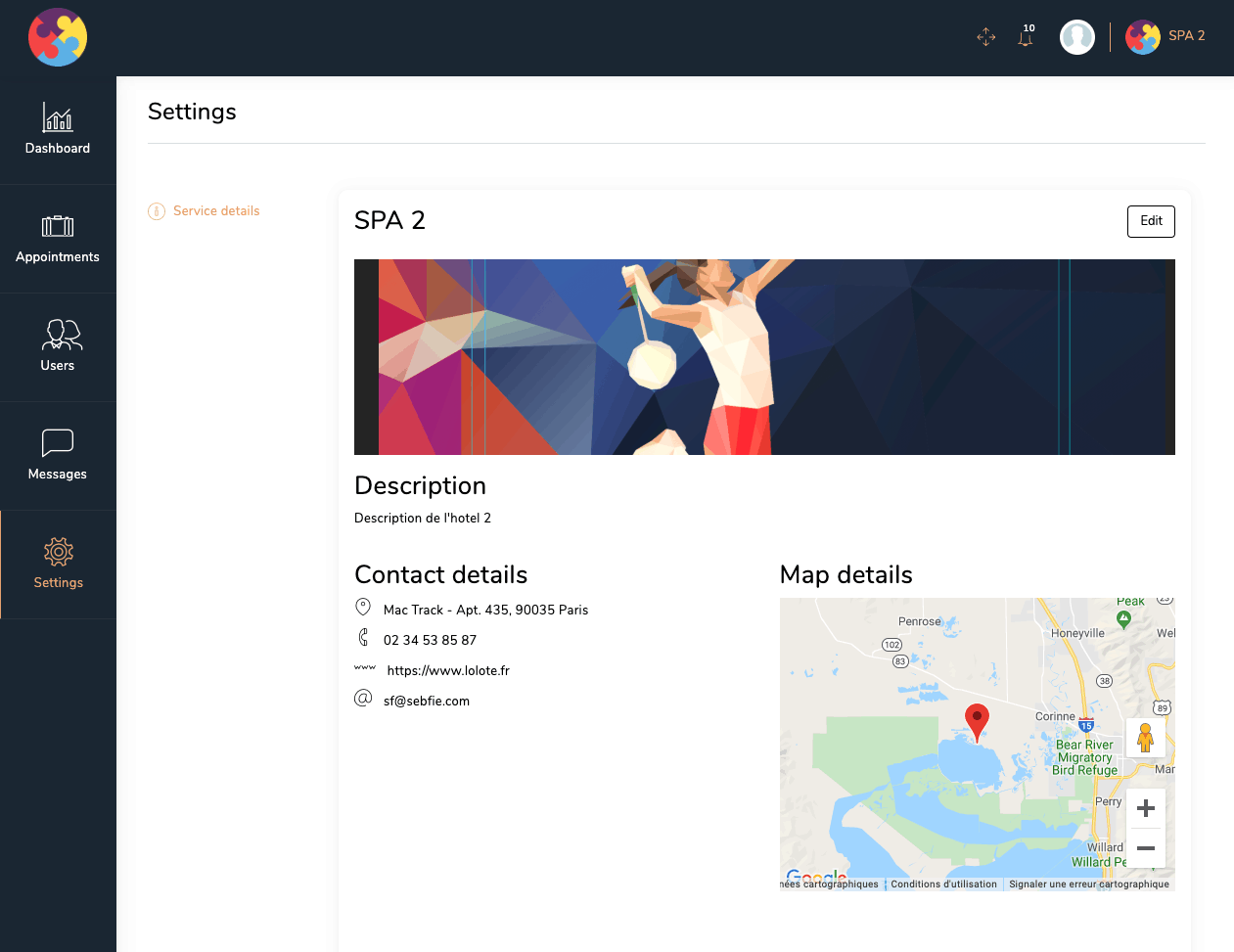This screenshot has width=1234, height=952.
Task: Click the Street View pegman on map
Action: coord(1146,738)
